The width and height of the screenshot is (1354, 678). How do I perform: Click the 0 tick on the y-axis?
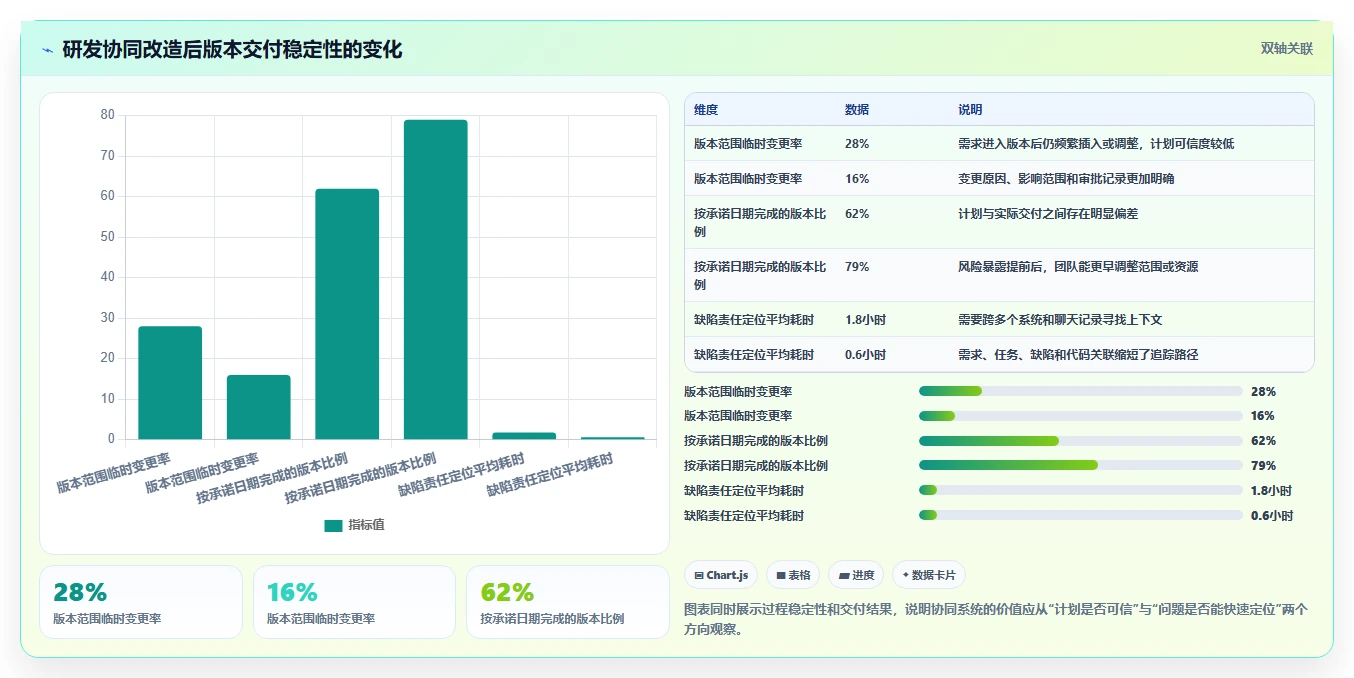click(x=112, y=439)
